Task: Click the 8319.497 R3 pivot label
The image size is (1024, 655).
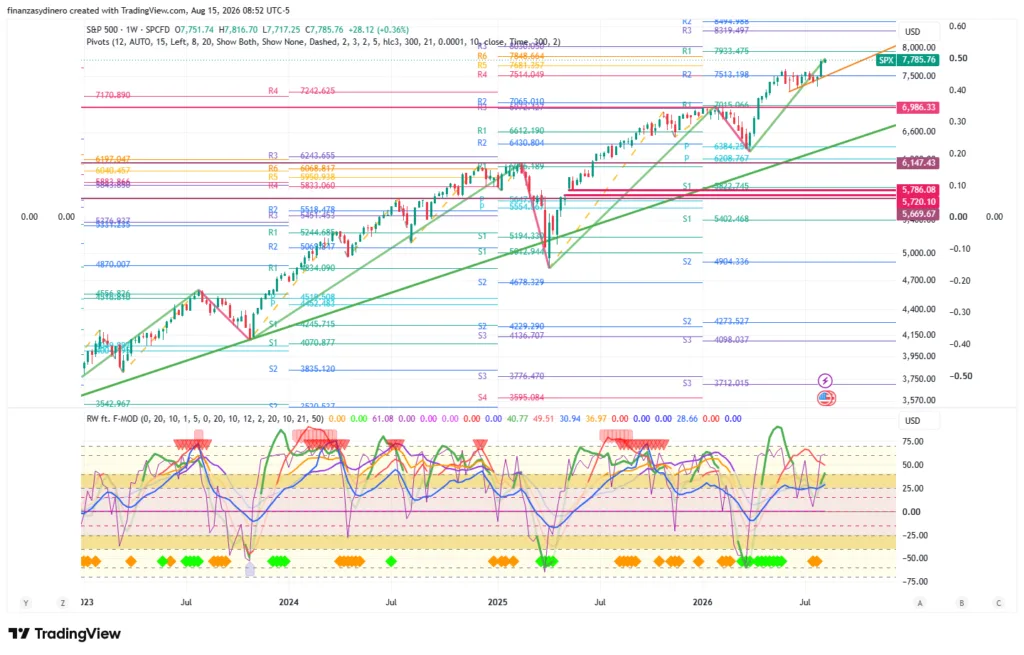Action: coord(731,31)
